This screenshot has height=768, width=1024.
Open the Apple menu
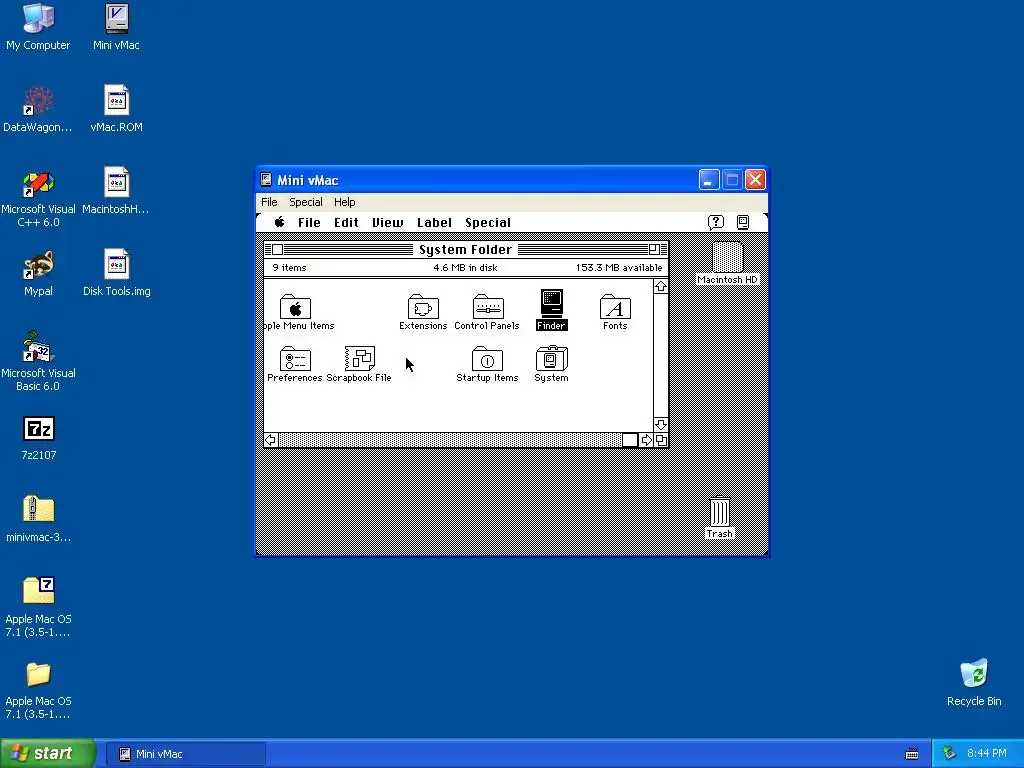(280, 222)
